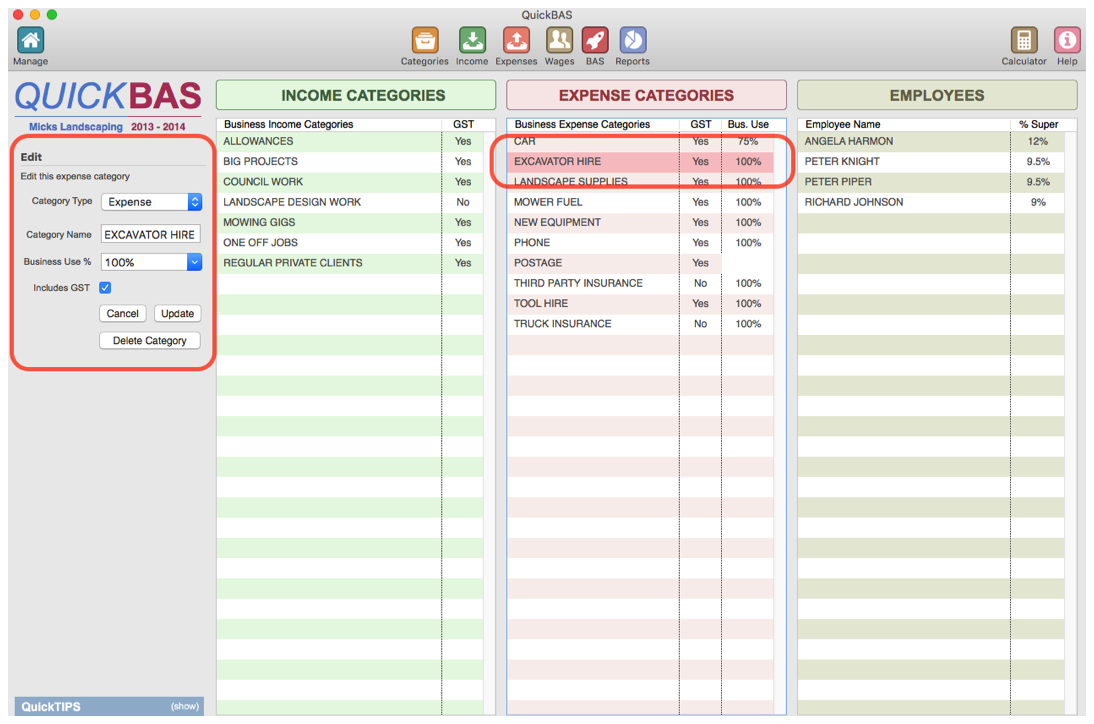Click the Category Name text field
This screenshot has width=1094, height=724.
point(150,233)
